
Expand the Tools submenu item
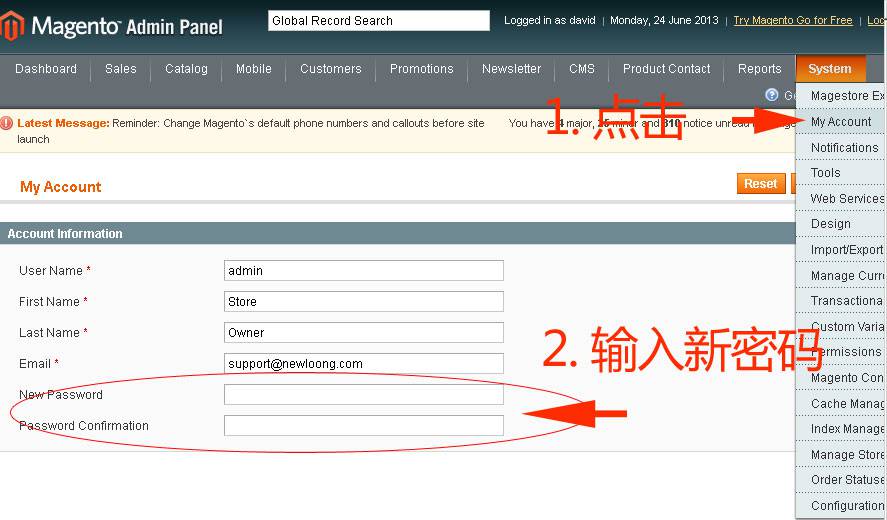click(x=826, y=173)
